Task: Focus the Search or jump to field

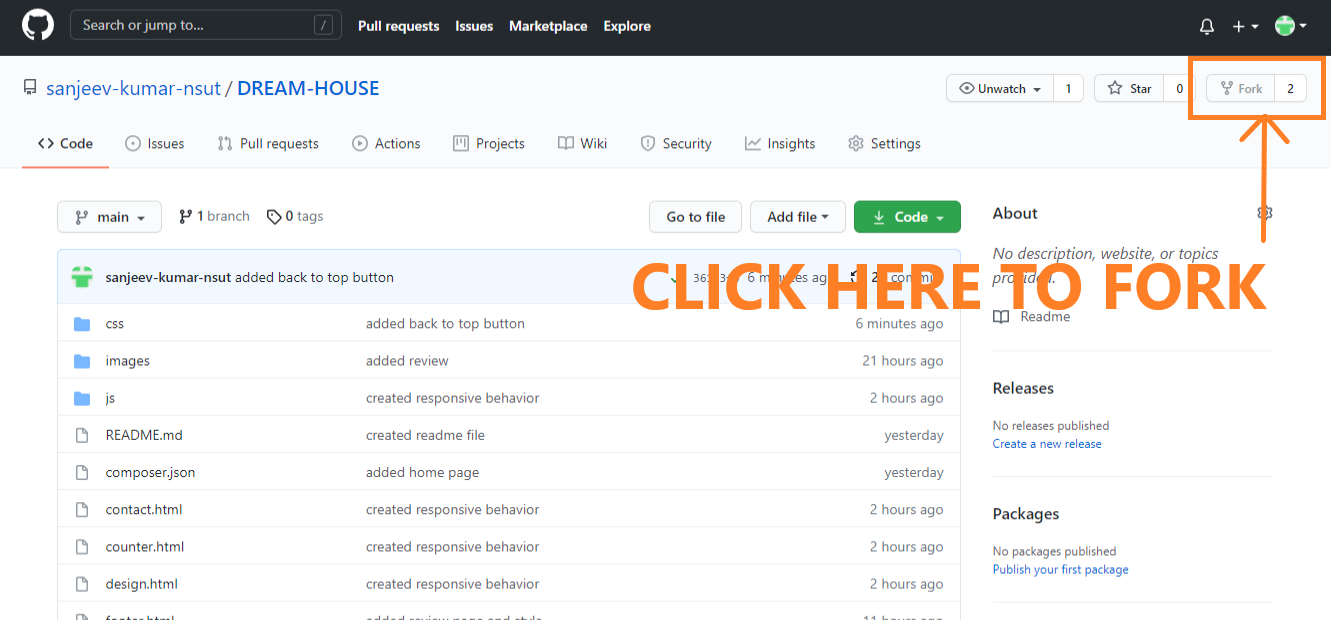Action: [205, 25]
